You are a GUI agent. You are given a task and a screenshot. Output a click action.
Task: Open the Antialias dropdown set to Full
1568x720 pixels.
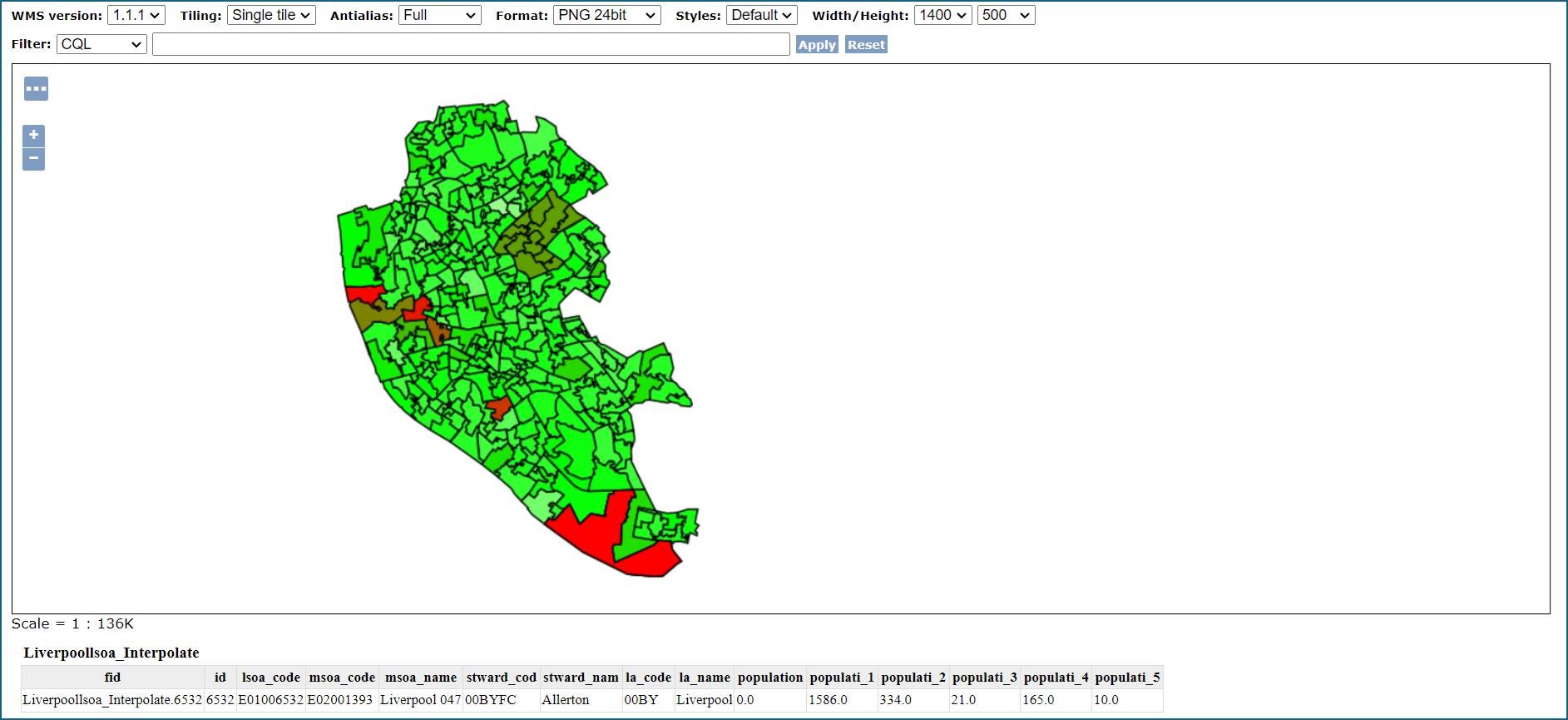click(x=439, y=15)
